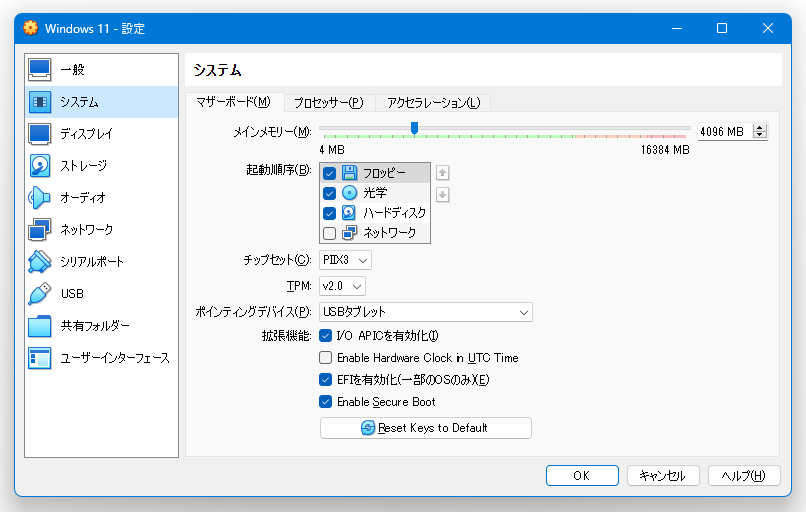Enable the ネットワーク boot checkbox
Viewport: 806px width, 512px height.
click(329, 233)
